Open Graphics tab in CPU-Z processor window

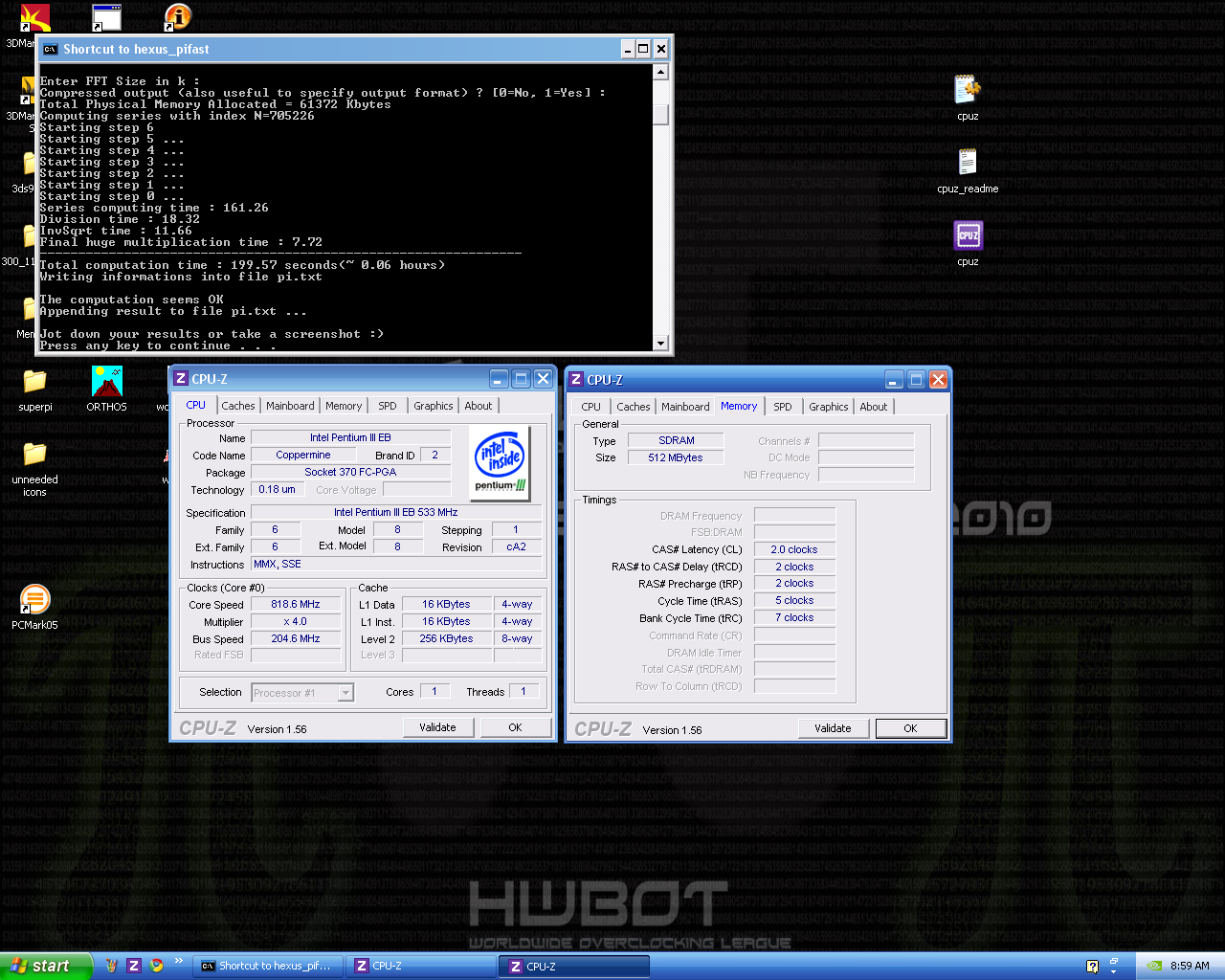click(x=434, y=406)
